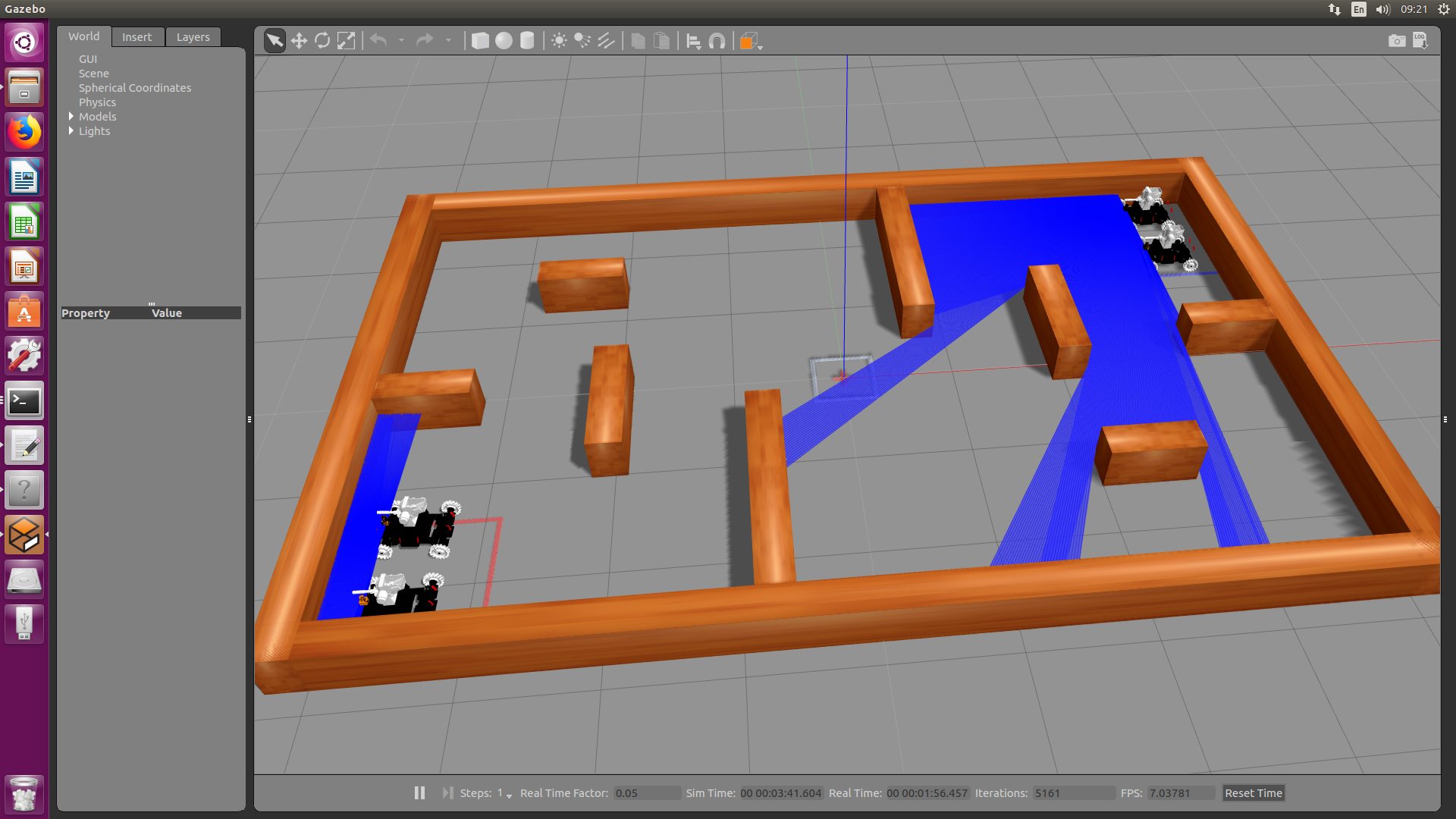
Task: Focus Gazebo launcher in dock
Action: tap(24, 535)
